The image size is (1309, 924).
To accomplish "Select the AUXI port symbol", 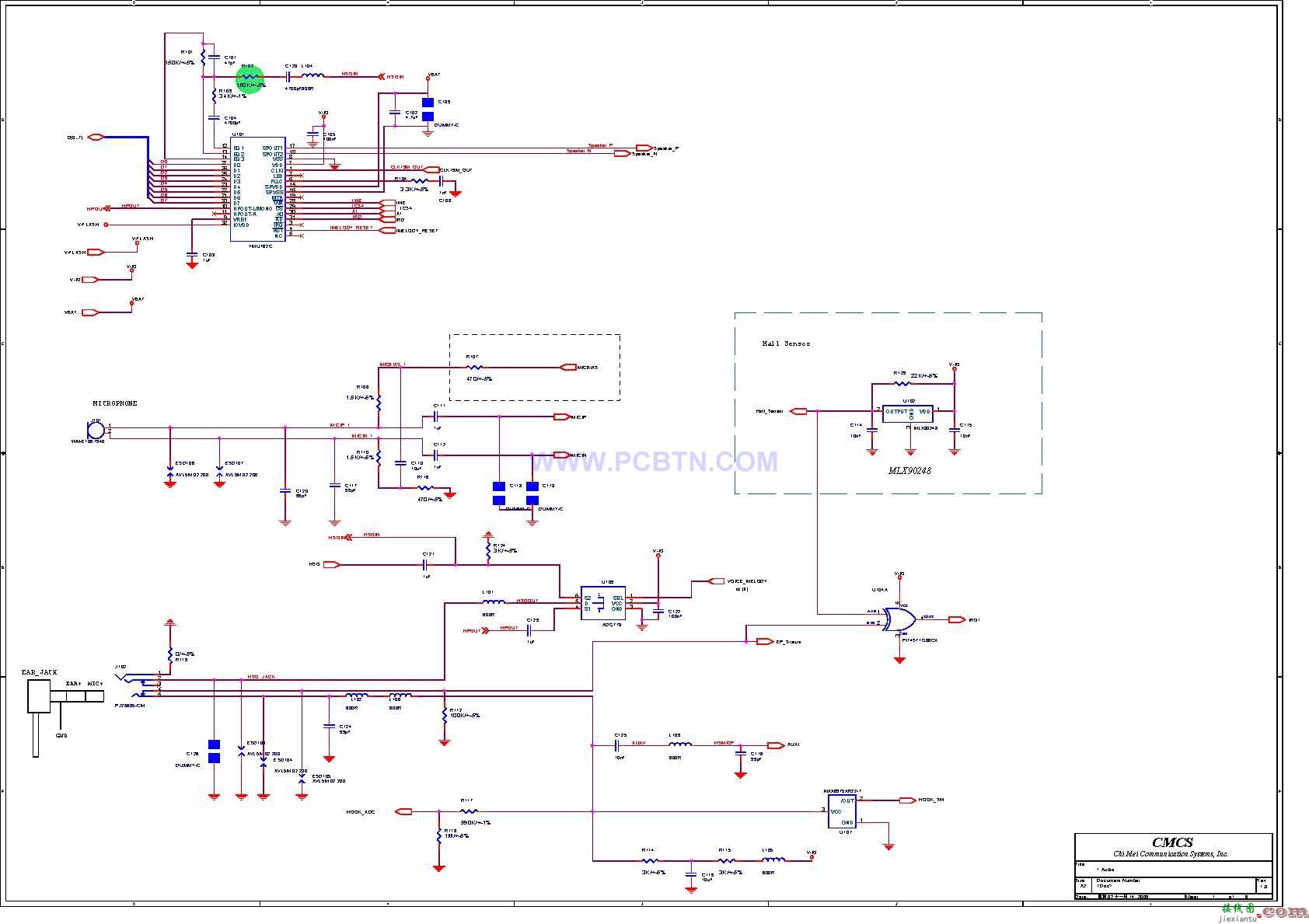I will pos(776,744).
